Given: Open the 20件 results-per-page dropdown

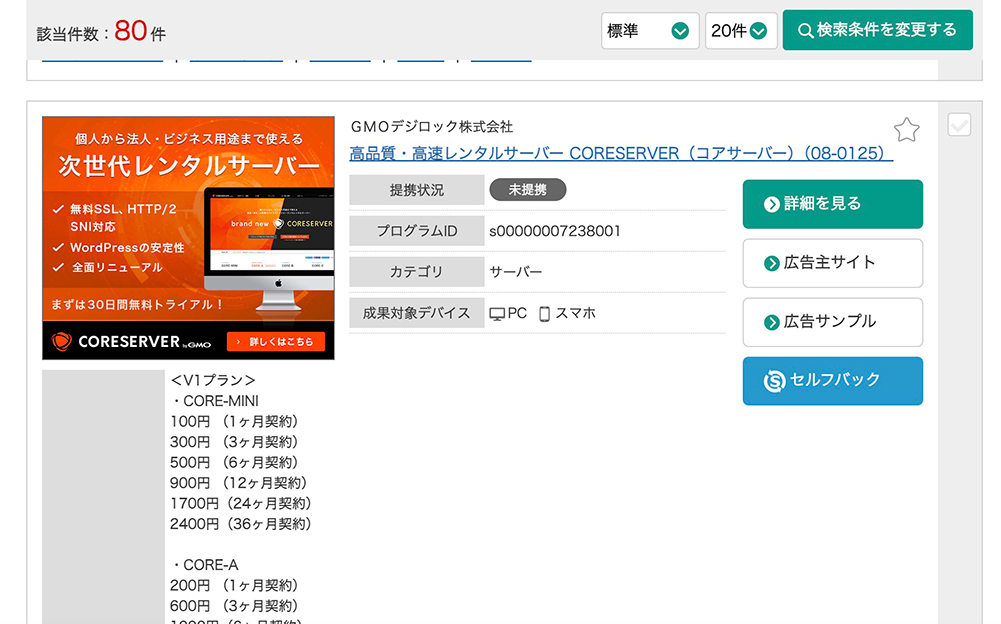Looking at the screenshot, I should coord(741,31).
